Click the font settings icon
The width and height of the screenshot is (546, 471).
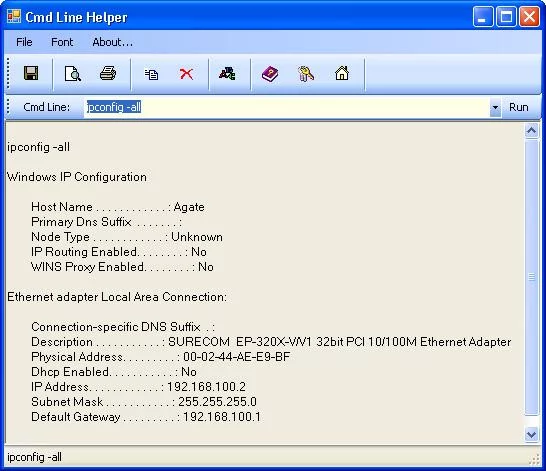(x=227, y=73)
